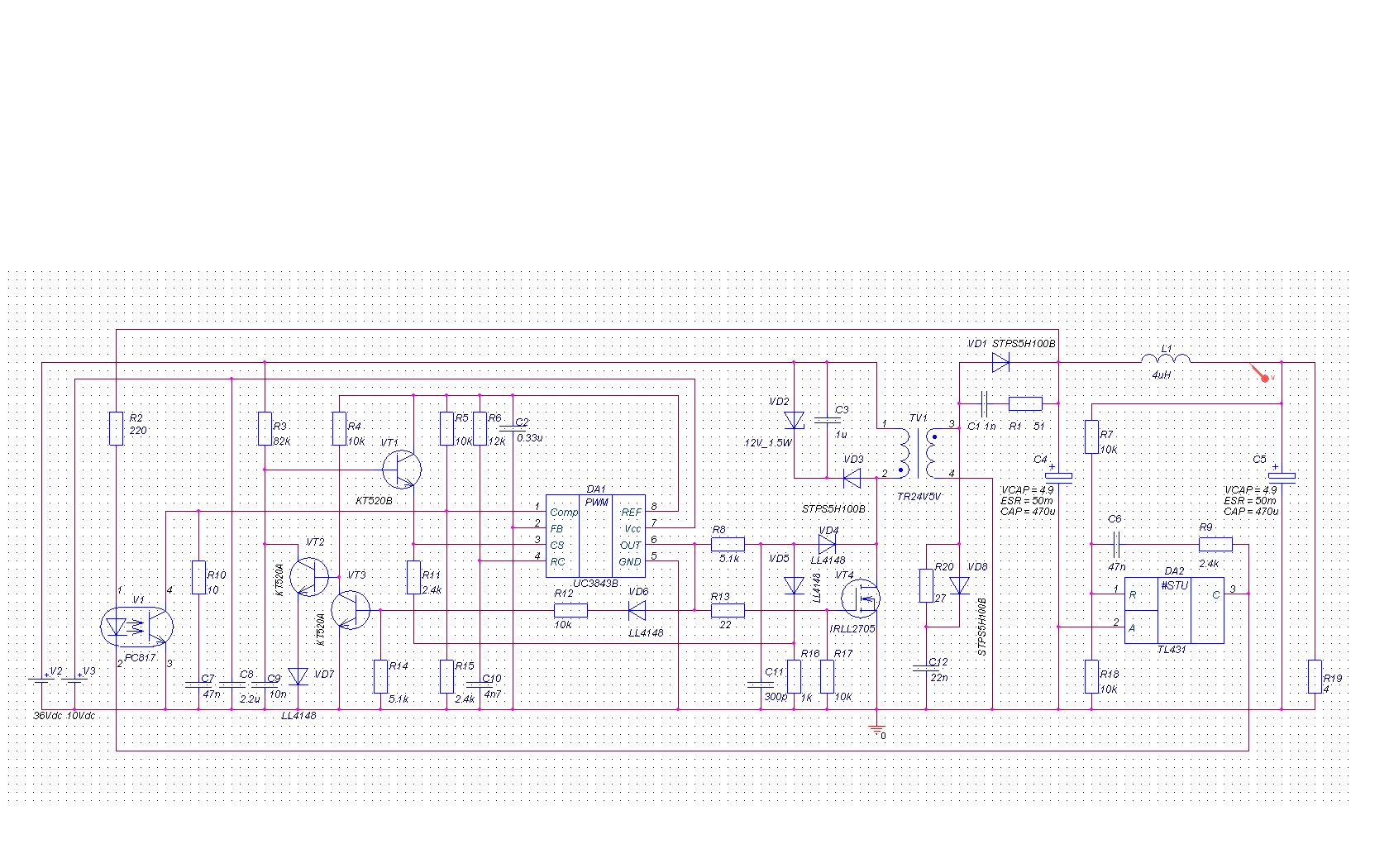The width and height of the screenshot is (1389, 868).
Task: Select the 10Vdc source value
Action: 81,716
